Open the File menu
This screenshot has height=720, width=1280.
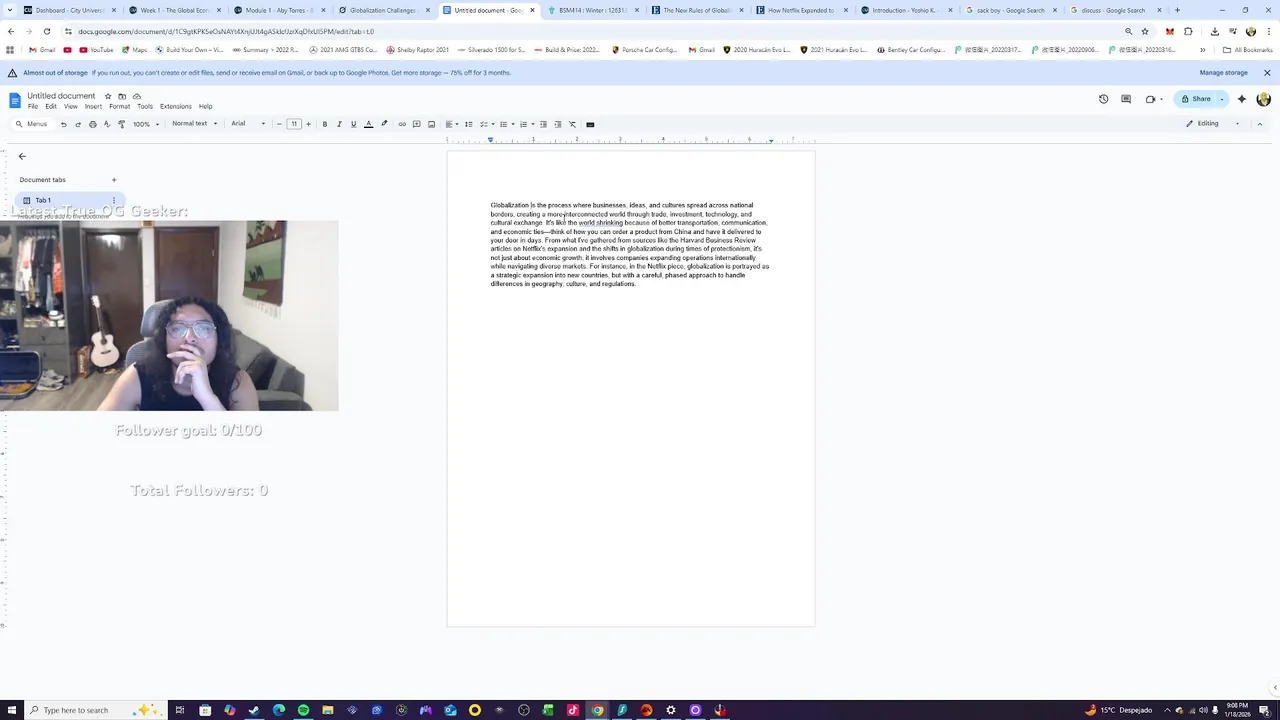coord(33,106)
